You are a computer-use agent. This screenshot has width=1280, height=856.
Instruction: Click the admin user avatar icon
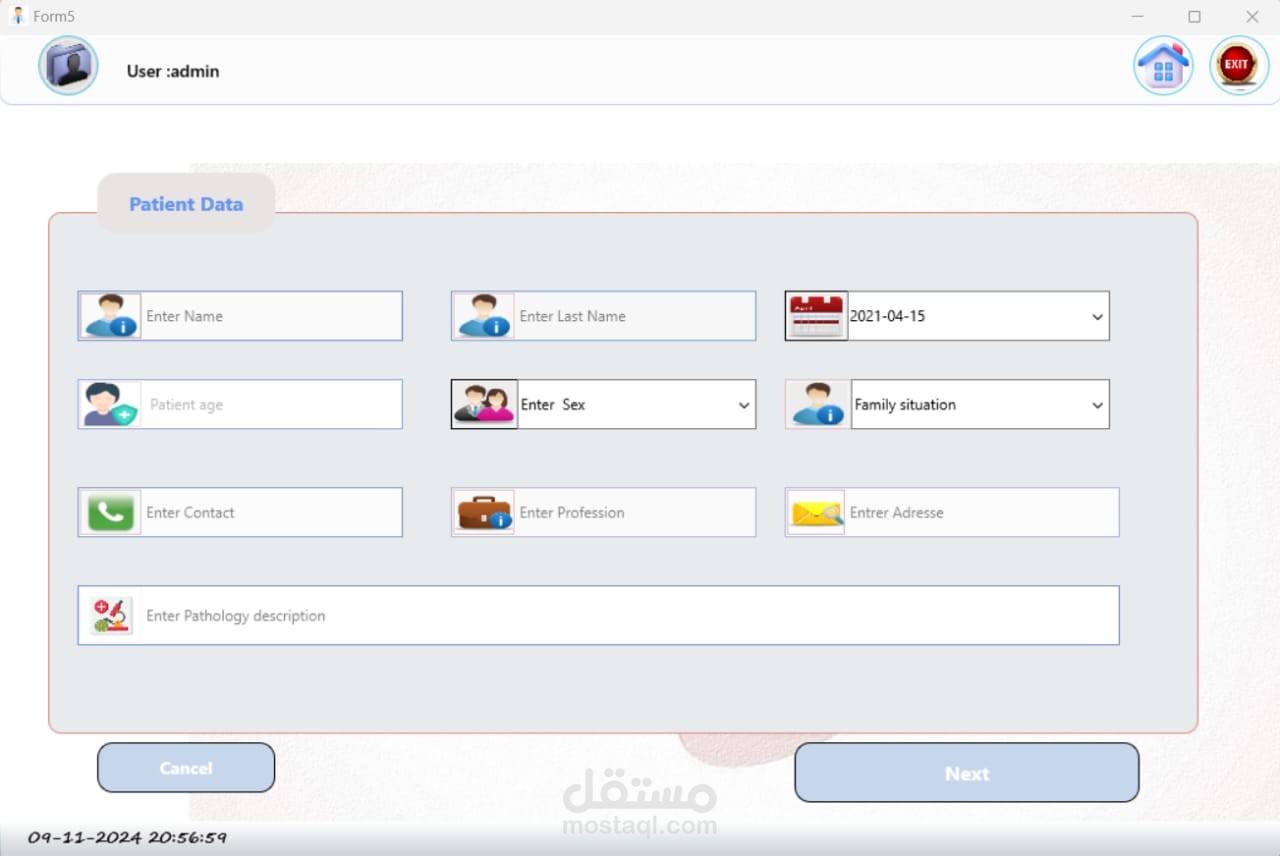68,66
